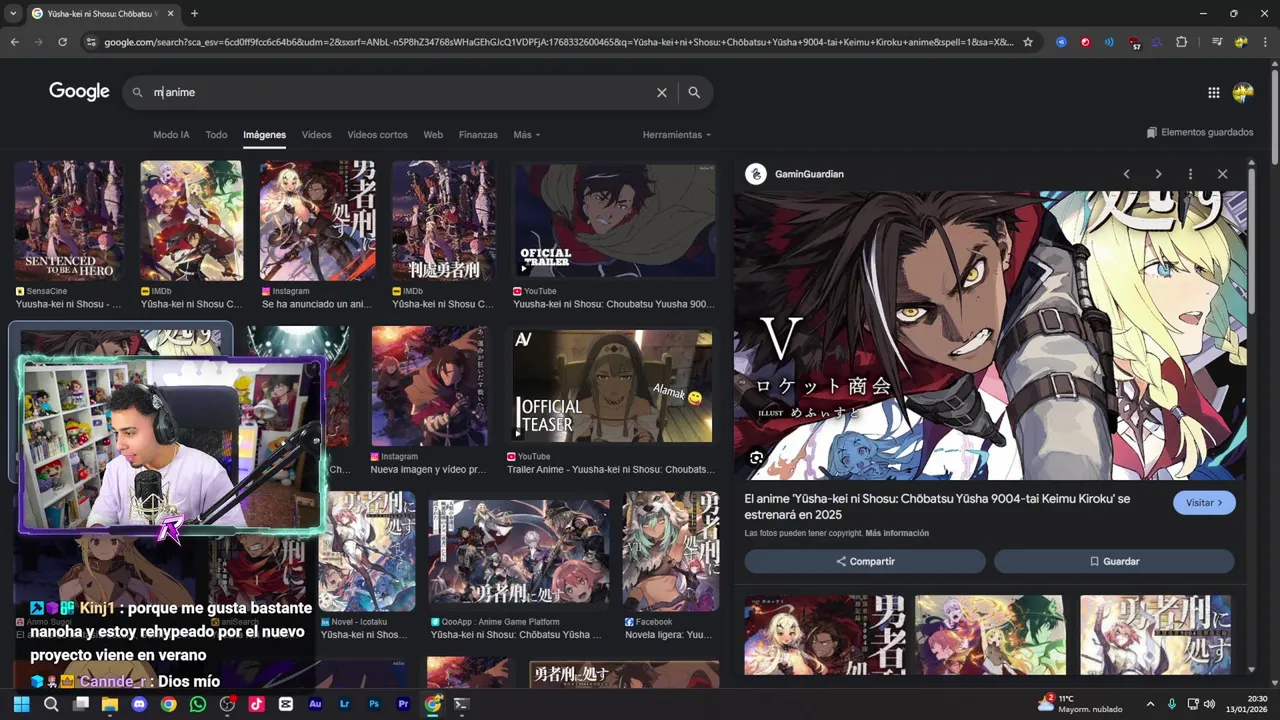This screenshot has width=1280, height=720.
Task: Open the Novel - Icotaku thumbnail
Action: [366, 551]
